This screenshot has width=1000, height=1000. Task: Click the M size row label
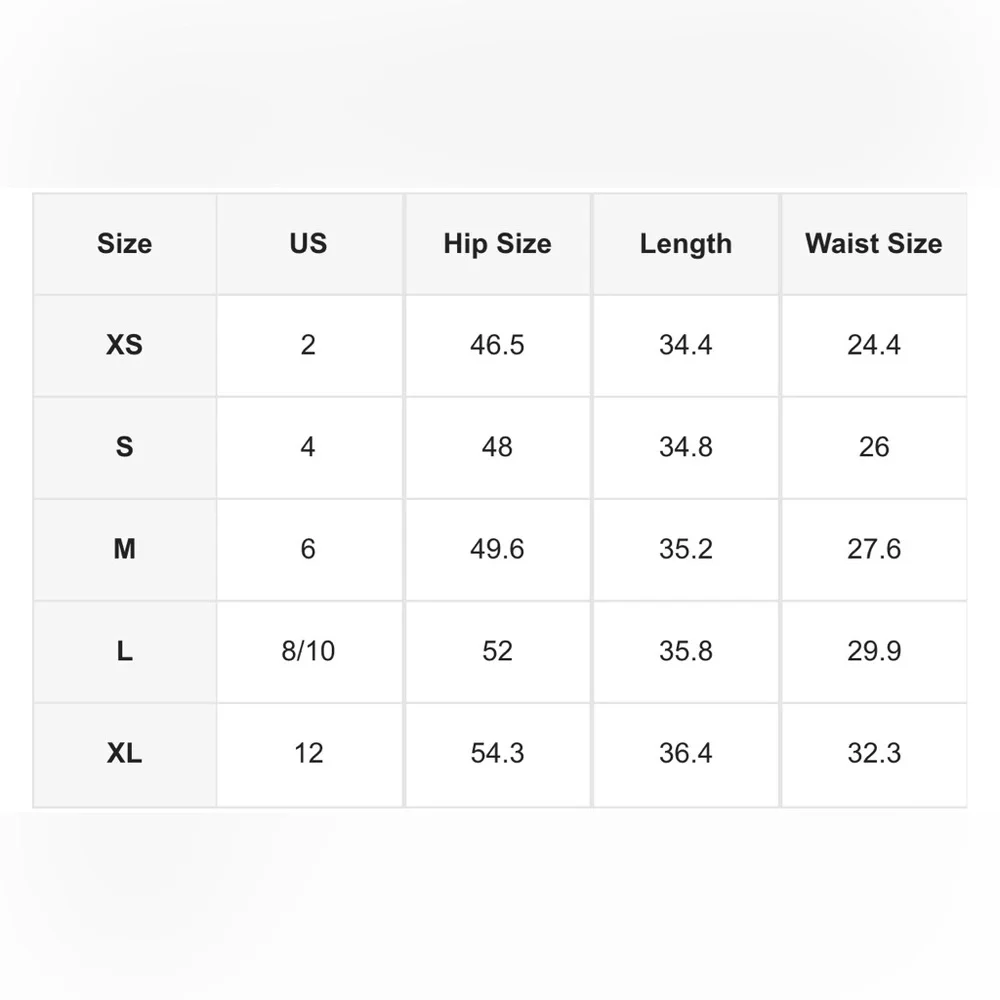point(125,549)
